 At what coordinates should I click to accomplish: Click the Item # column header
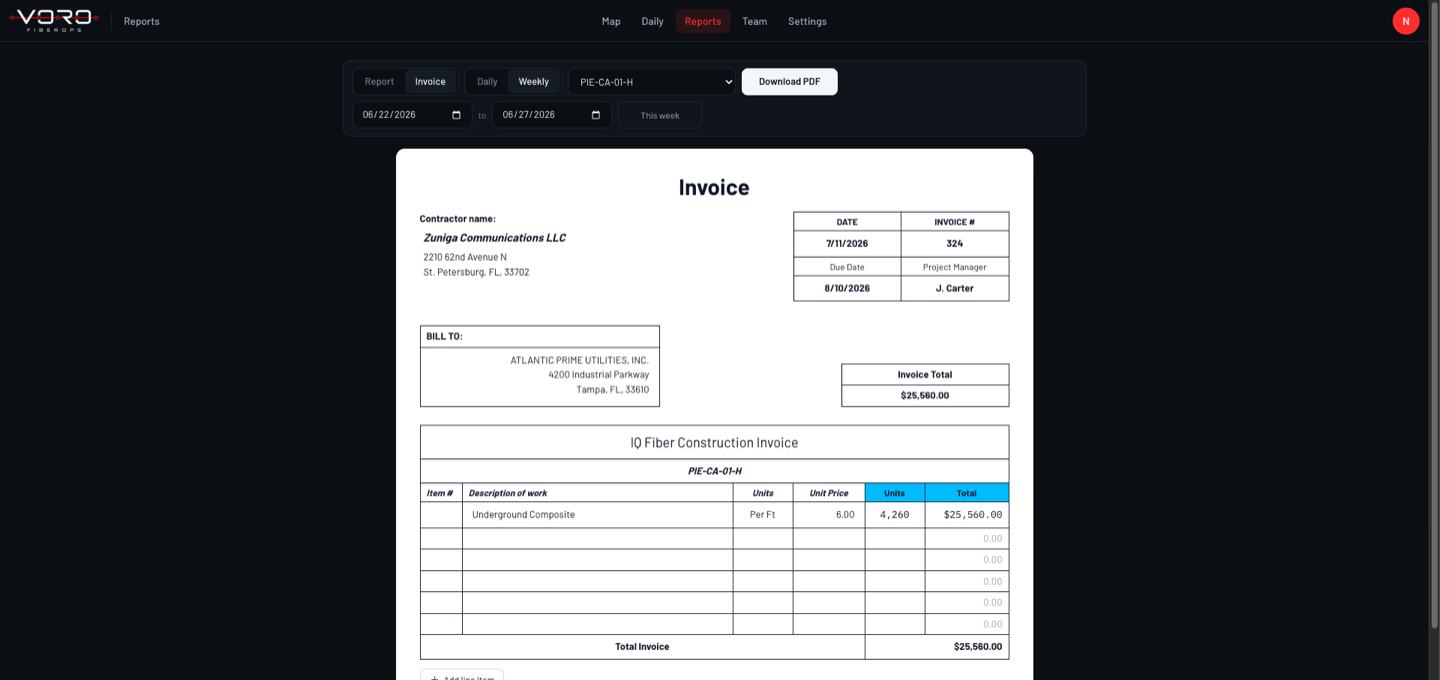point(441,493)
